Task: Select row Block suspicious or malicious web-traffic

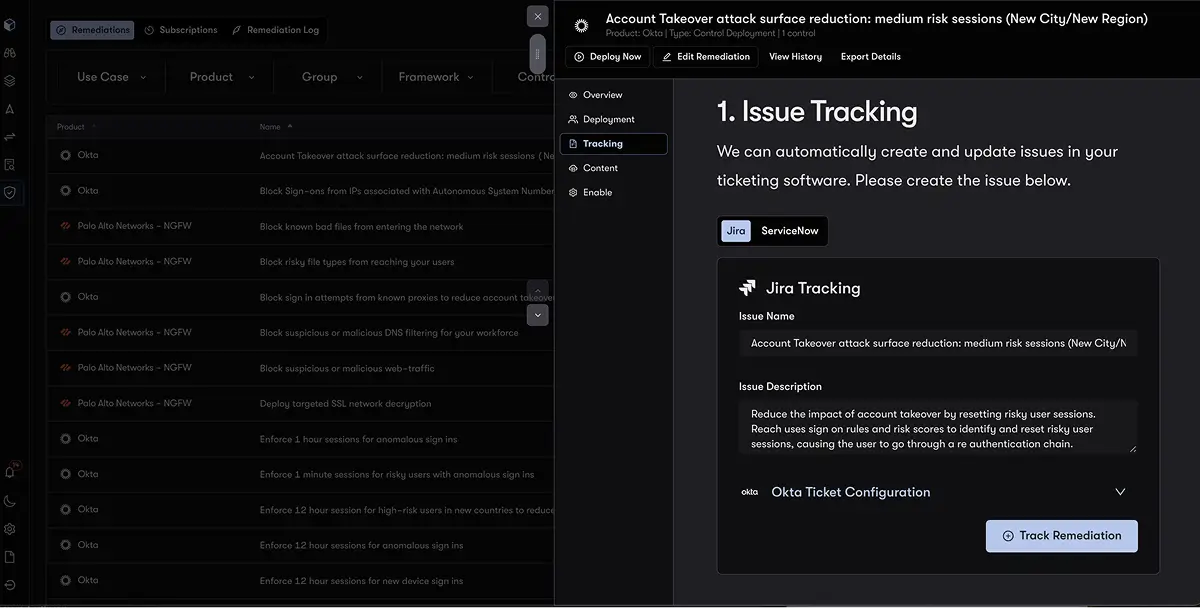Action: click(300, 368)
